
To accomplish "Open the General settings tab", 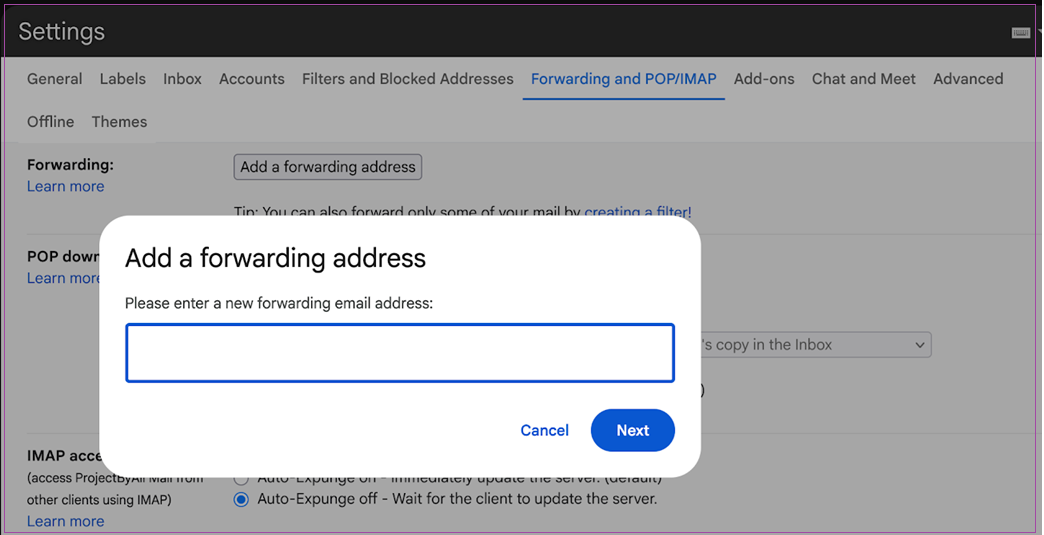I will tap(55, 79).
